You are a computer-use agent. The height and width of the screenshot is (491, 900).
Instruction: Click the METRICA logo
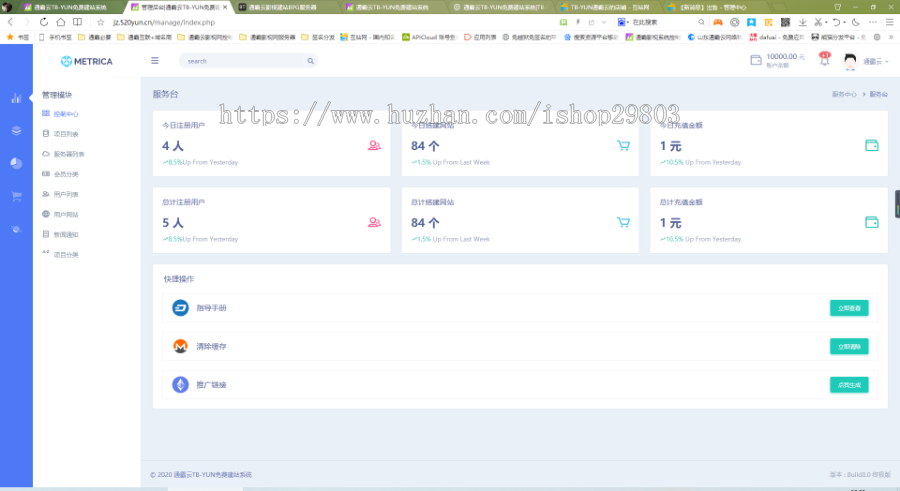coord(87,61)
